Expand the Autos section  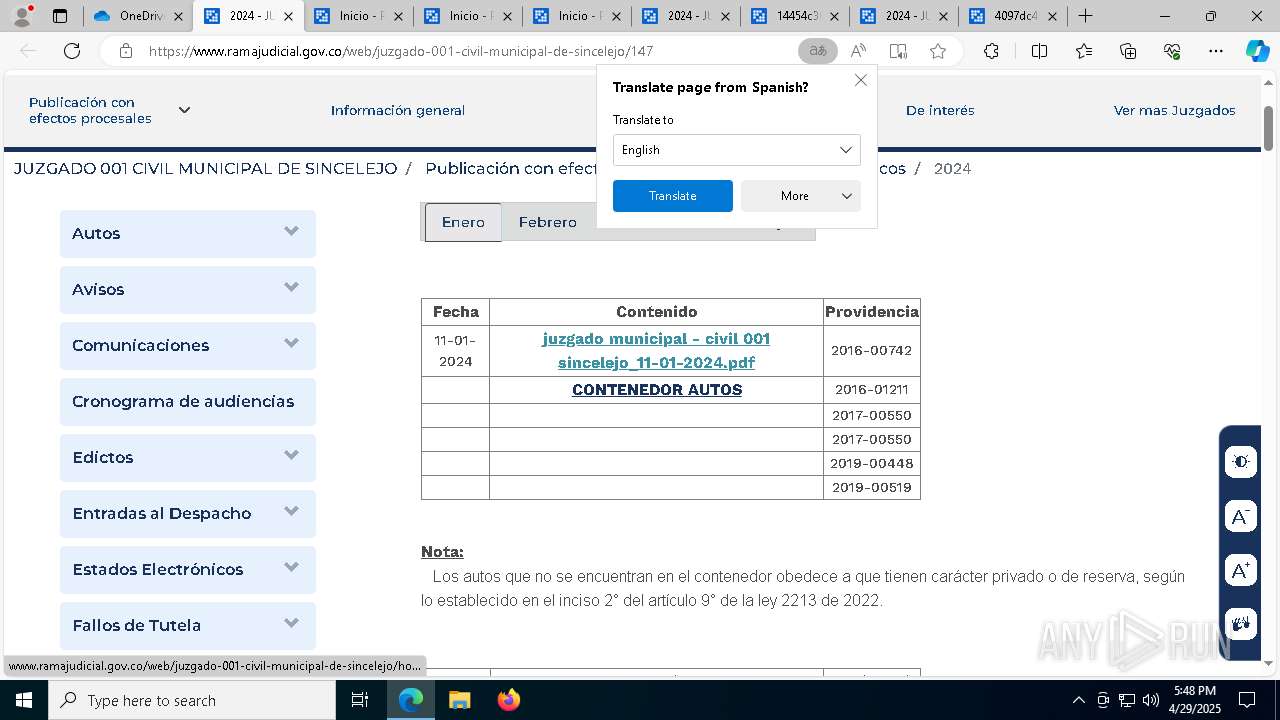[188, 233]
